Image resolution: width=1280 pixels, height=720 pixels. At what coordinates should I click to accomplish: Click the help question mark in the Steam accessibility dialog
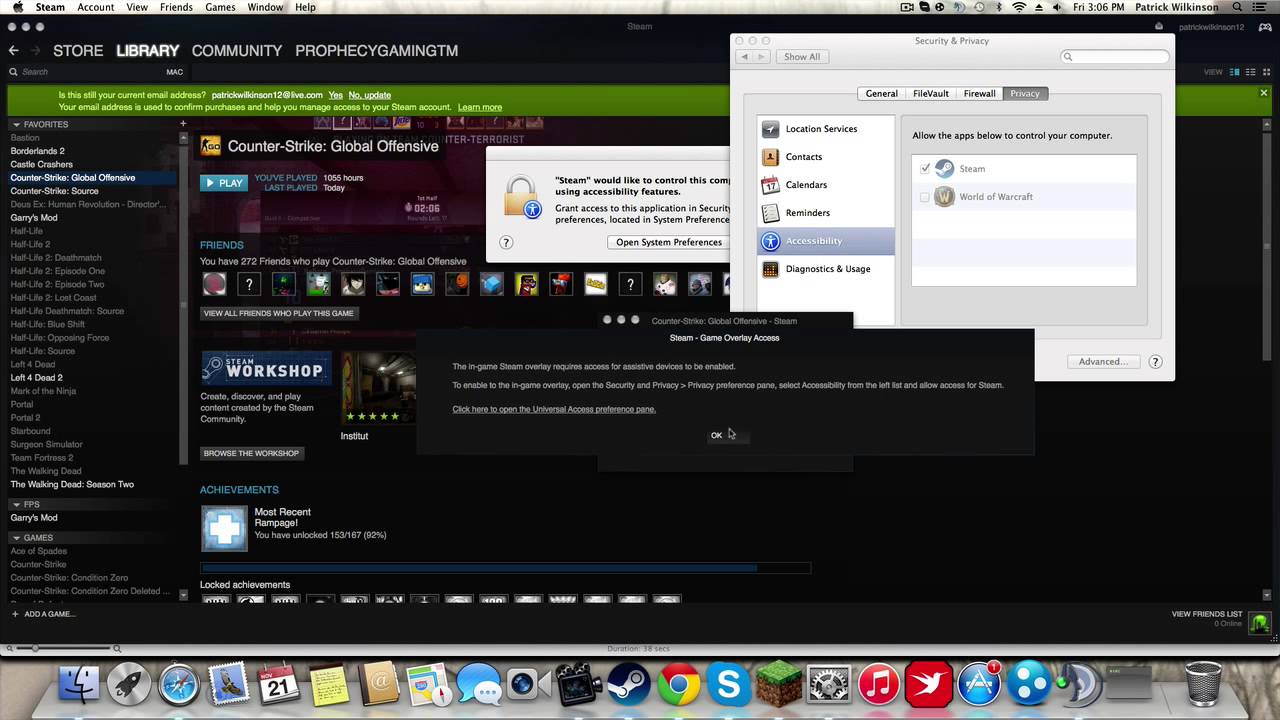pos(506,242)
